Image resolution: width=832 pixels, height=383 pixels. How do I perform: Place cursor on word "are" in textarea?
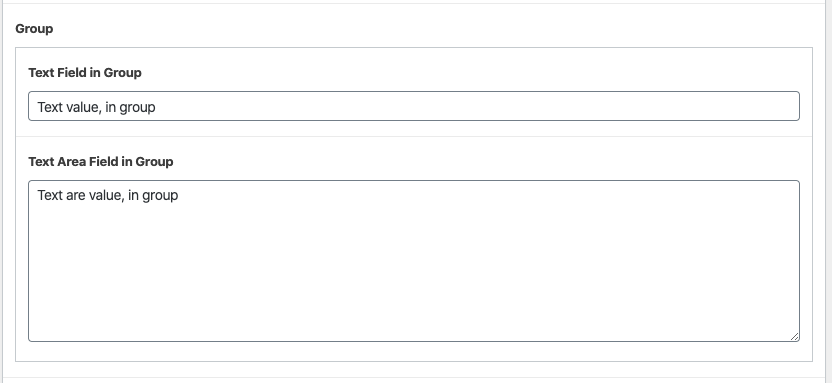[x=75, y=195]
